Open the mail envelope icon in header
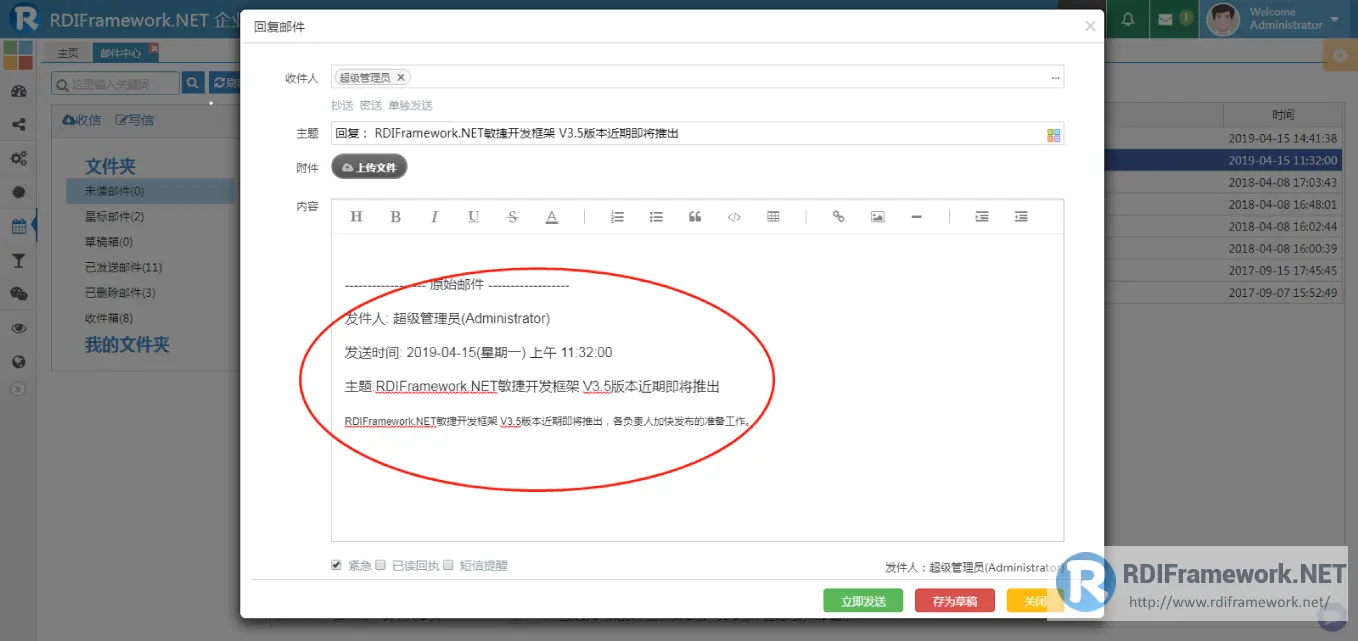Image resolution: width=1358 pixels, height=641 pixels. click(1165, 19)
